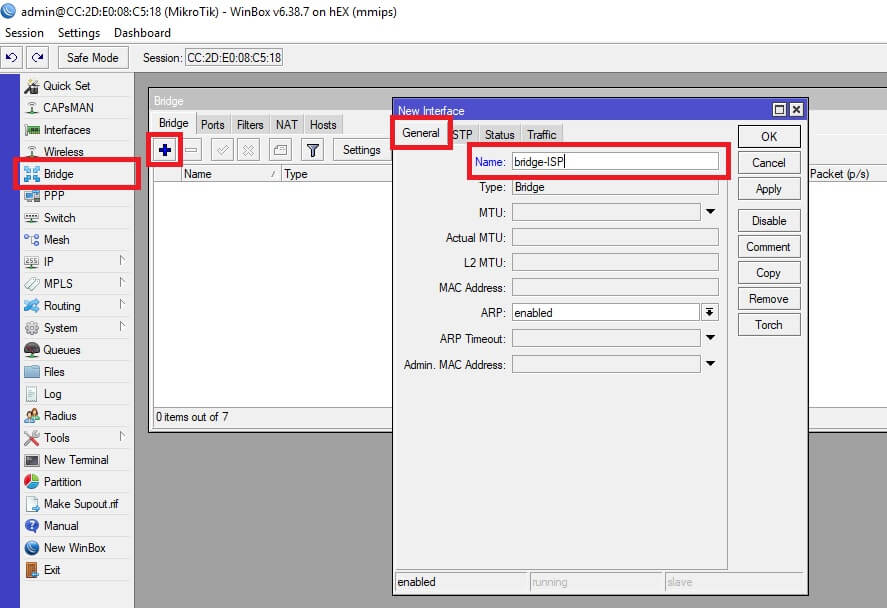
Task: Click the Redo arrow in toolbar
Action: [x=37, y=58]
